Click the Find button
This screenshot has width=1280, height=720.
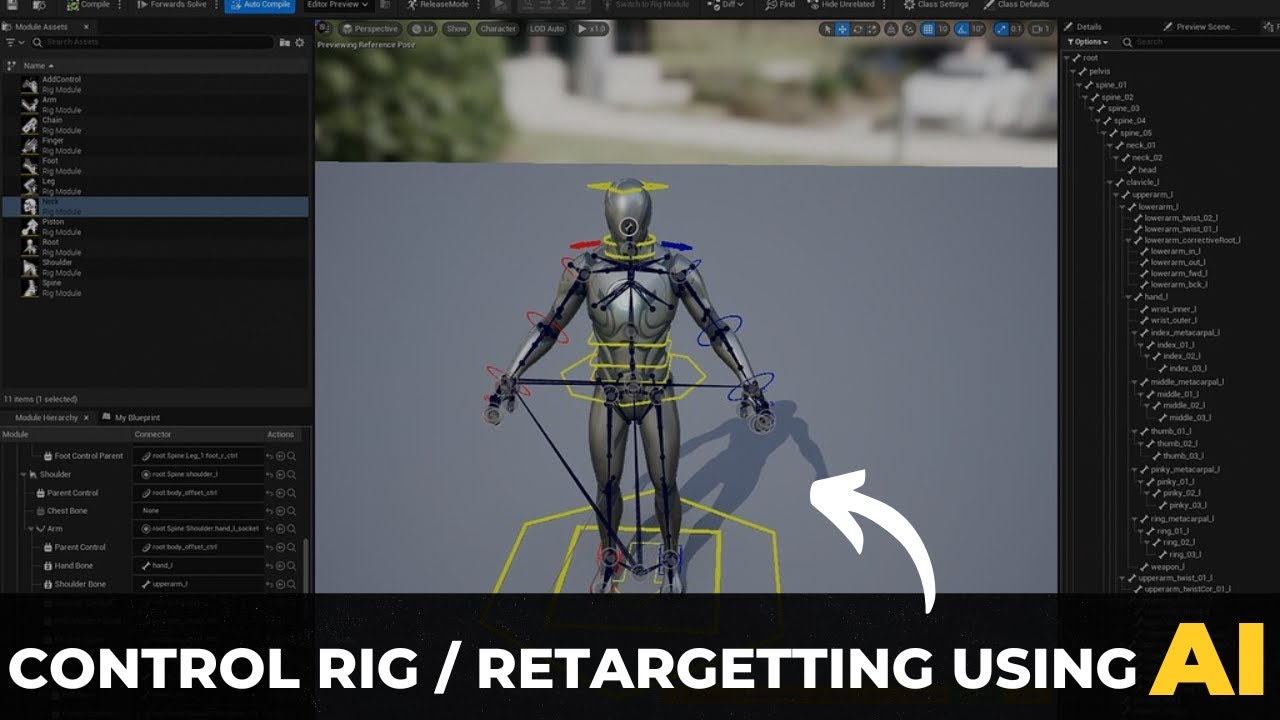(x=781, y=5)
